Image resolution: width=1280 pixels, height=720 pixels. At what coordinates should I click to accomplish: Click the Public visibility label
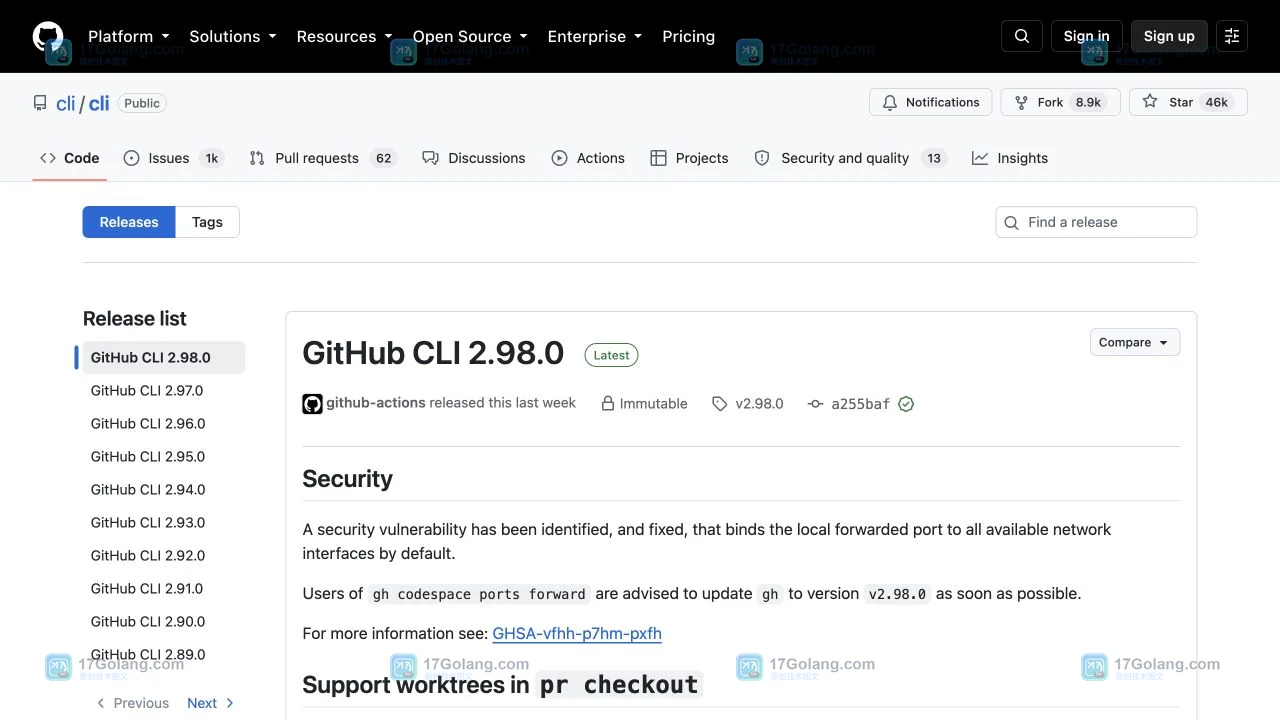pyautogui.click(x=142, y=103)
